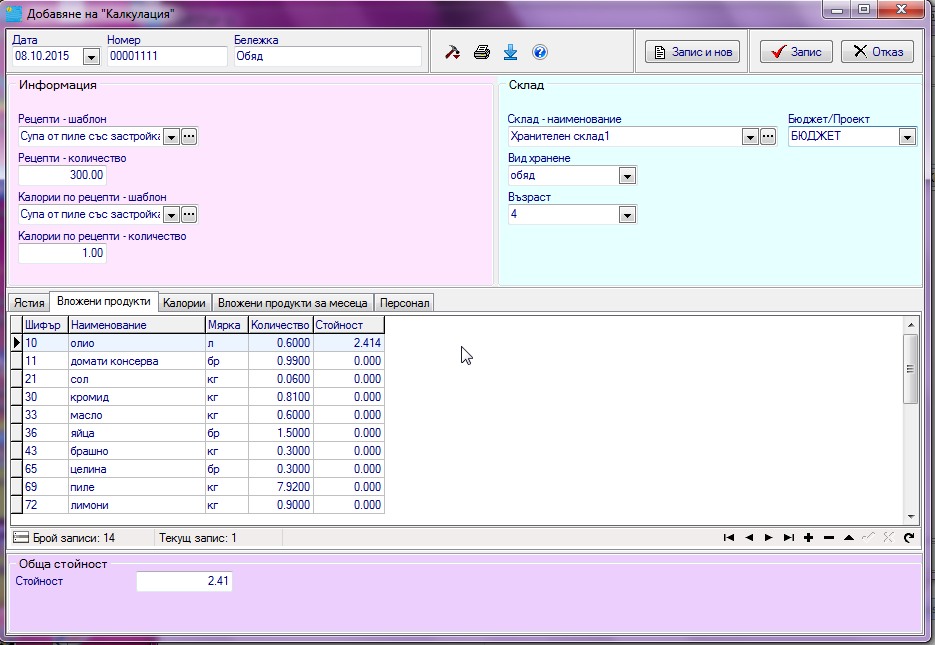935x645 pixels.
Task: Click the Рецепти - количество field showing 300.00
Action: coord(62,175)
